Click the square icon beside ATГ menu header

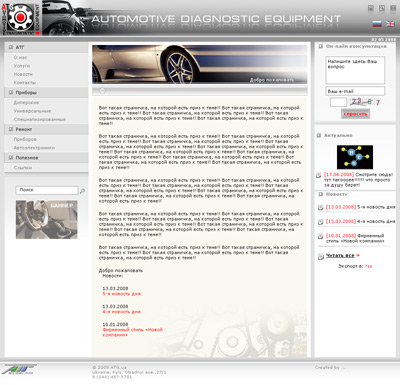11,47
